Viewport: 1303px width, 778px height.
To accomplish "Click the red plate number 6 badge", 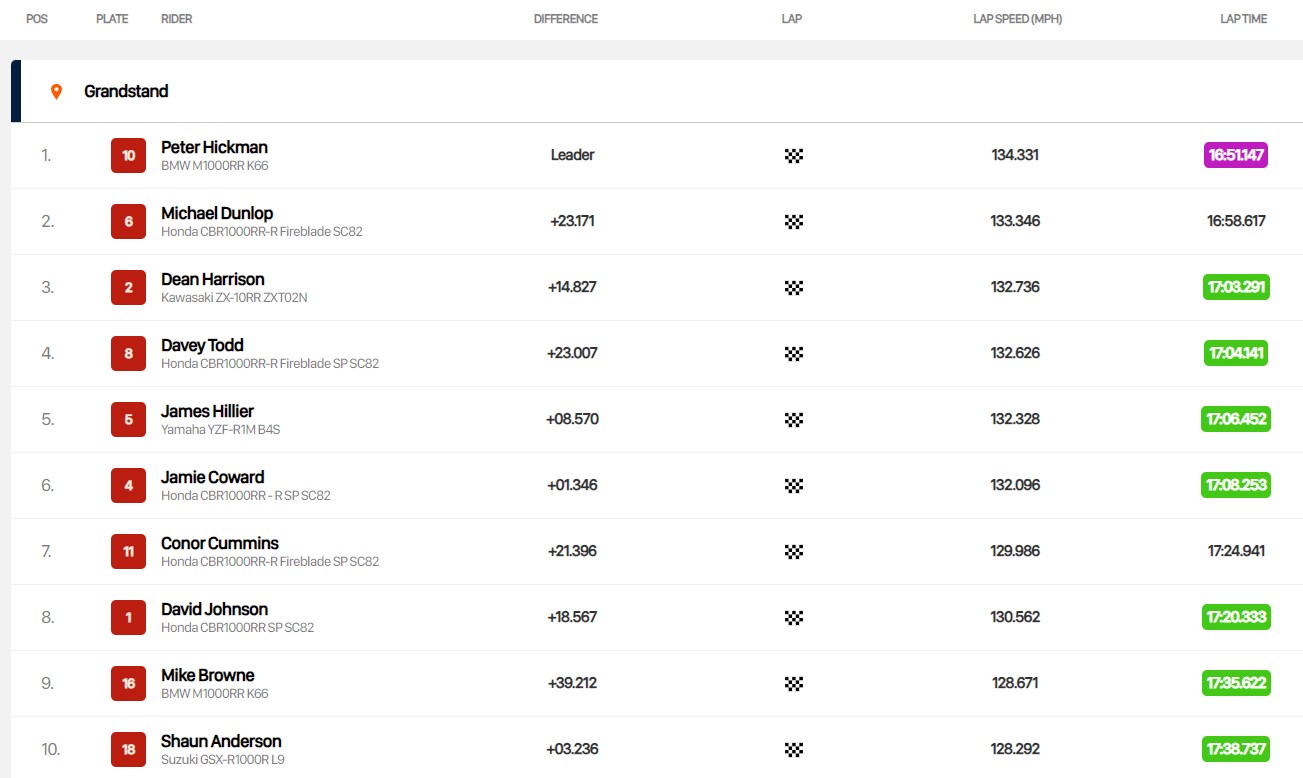I will click(128, 221).
